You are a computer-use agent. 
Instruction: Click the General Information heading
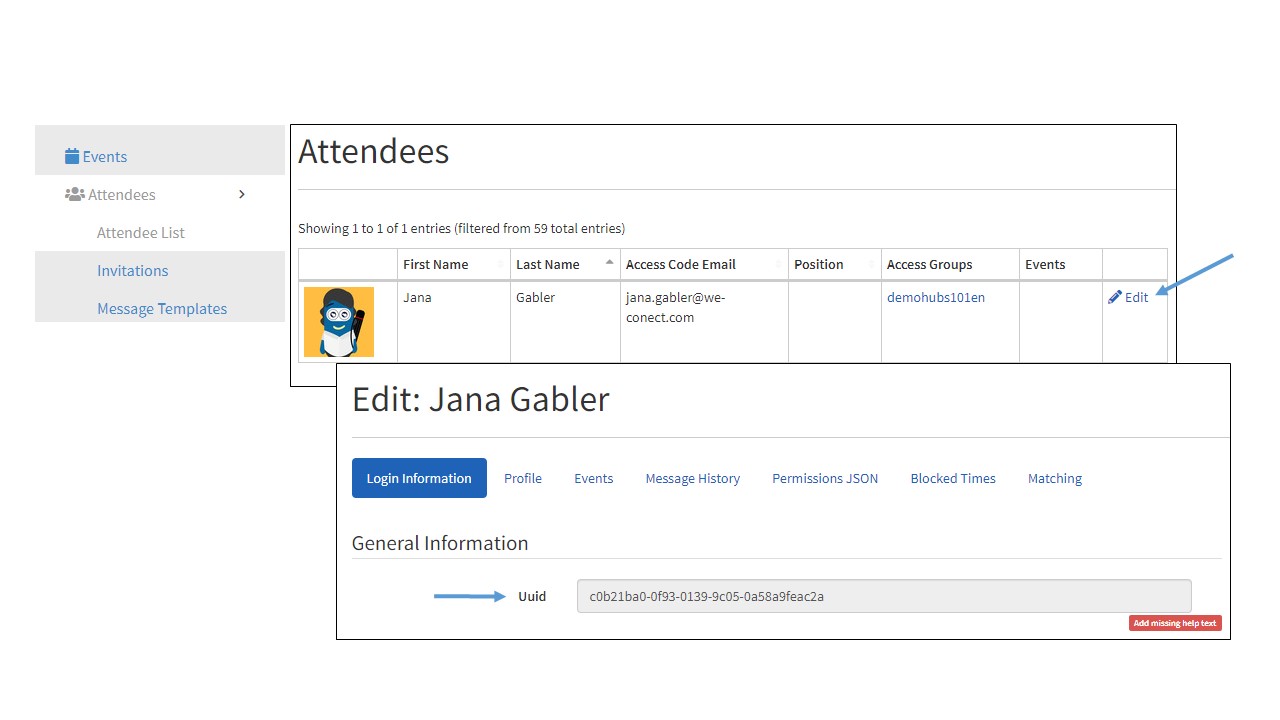coord(440,543)
